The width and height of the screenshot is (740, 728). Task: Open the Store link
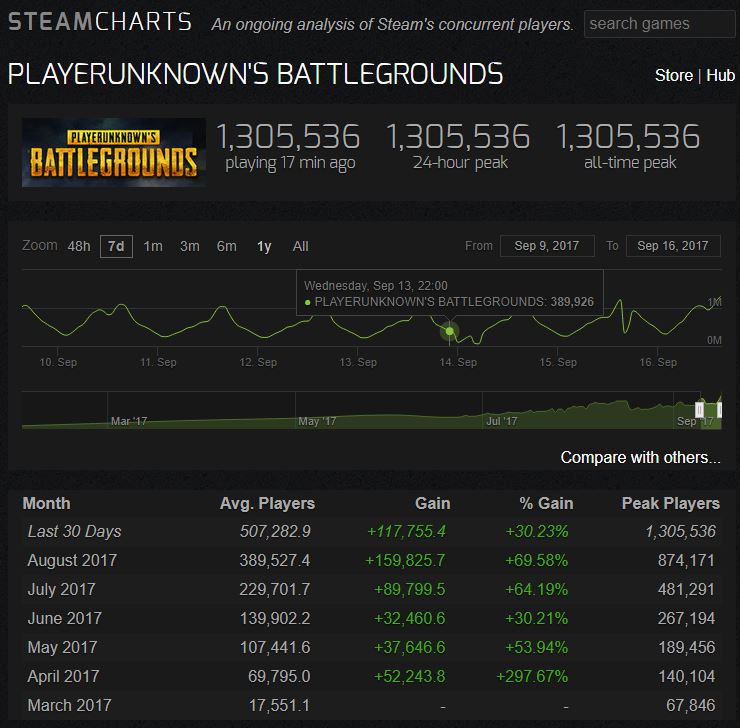[673, 75]
